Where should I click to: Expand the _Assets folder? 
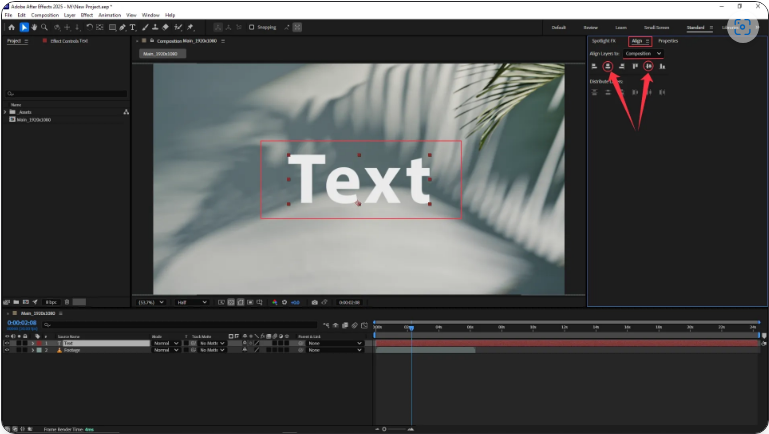click(x=5, y=112)
